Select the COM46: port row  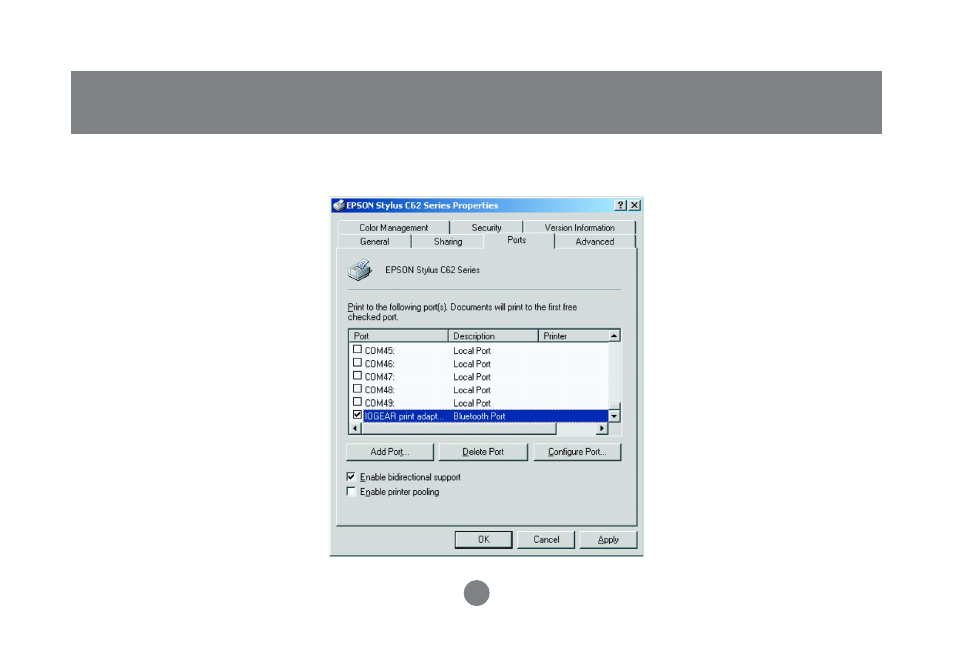479,364
